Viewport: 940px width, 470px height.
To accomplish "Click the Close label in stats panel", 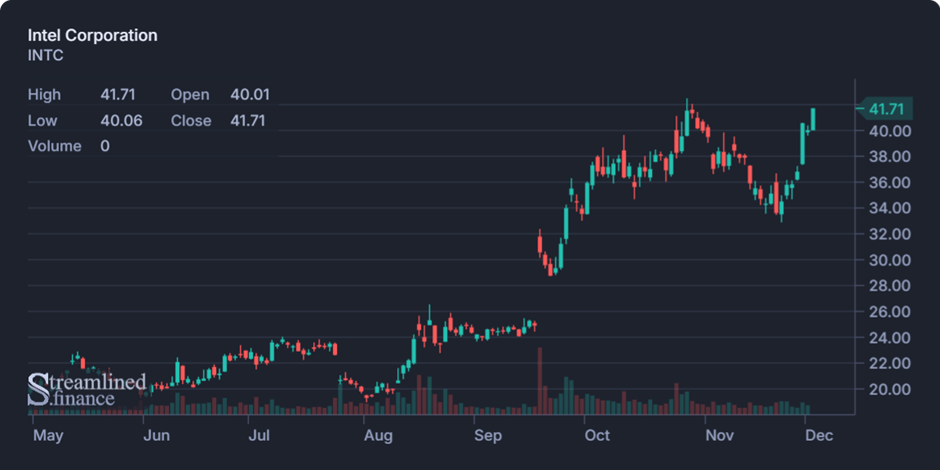I will [x=191, y=120].
